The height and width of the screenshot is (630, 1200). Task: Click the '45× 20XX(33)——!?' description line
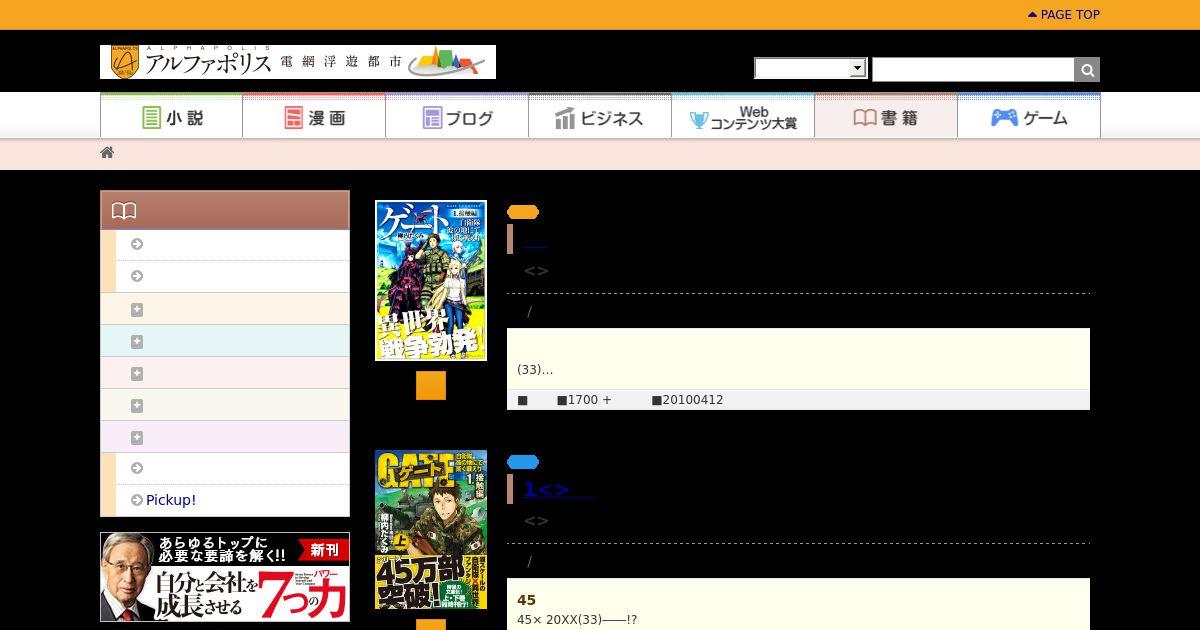click(577, 620)
